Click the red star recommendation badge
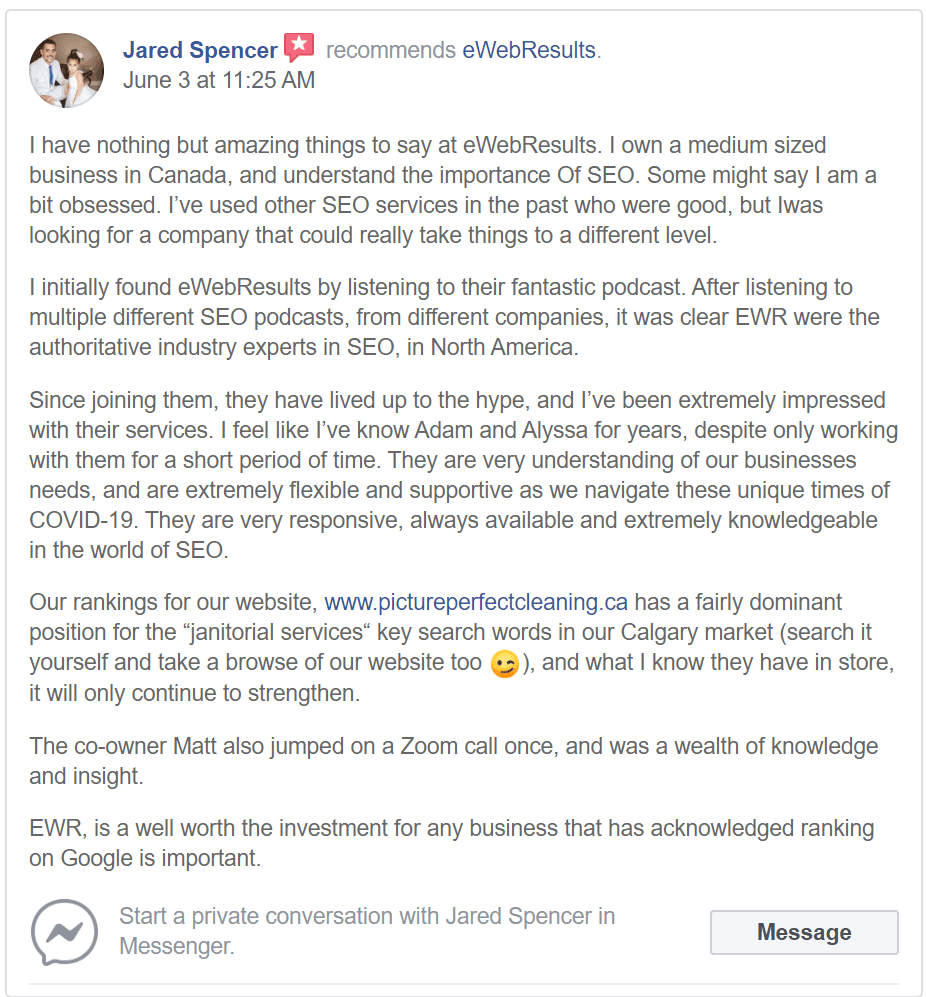This screenshot has width=926, height=997. point(299,48)
